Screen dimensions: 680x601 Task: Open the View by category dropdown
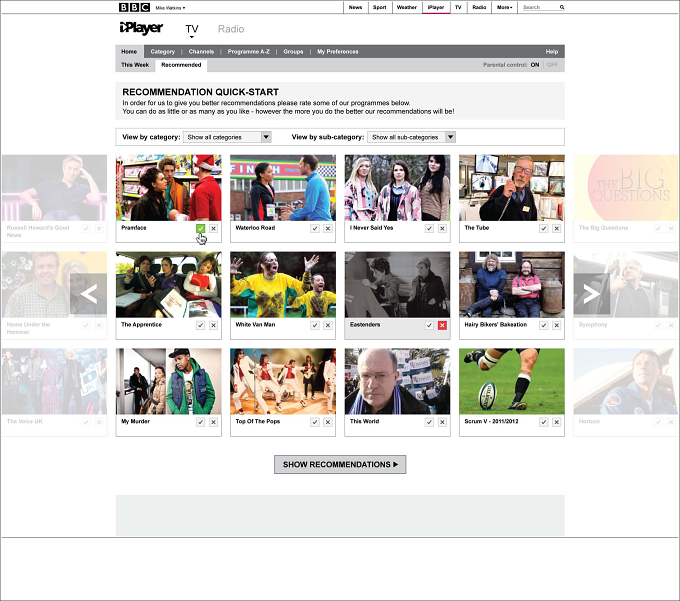227,137
